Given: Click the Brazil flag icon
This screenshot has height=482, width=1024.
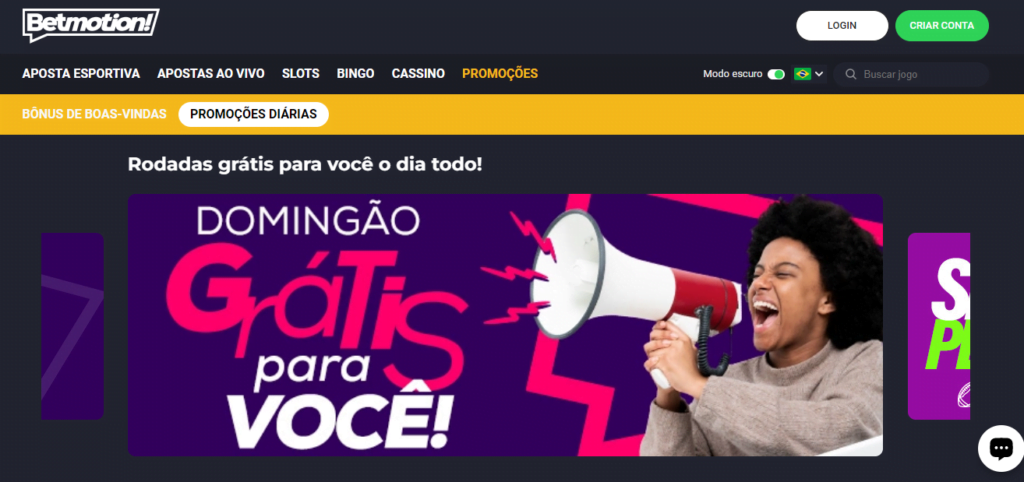Looking at the screenshot, I should 802,74.
